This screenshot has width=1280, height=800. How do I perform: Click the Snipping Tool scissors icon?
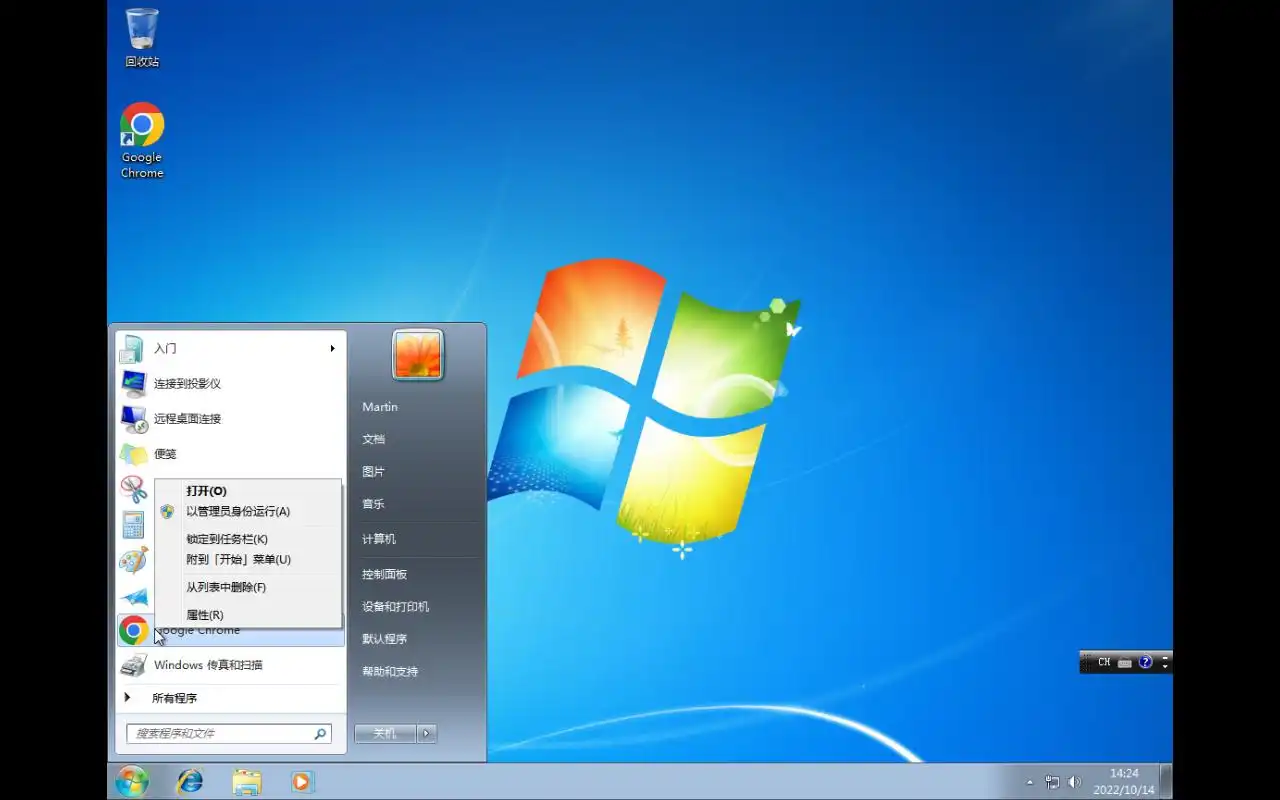(x=133, y=489)
